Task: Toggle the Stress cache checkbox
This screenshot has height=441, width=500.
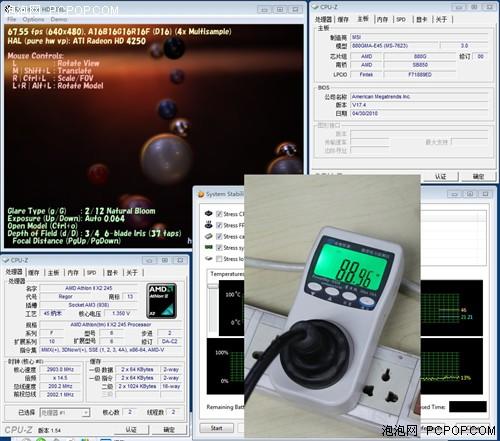Action: point(219,236)
